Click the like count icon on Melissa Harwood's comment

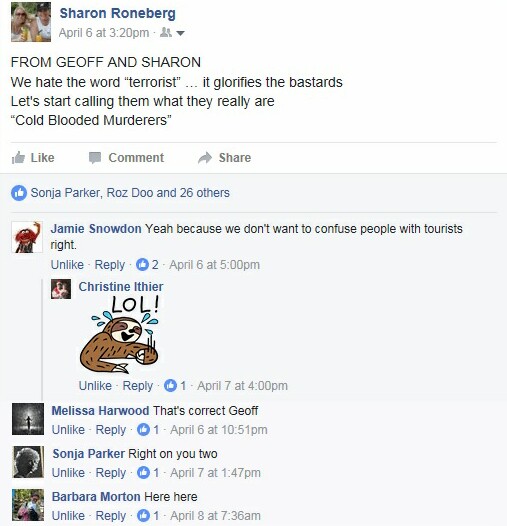pos(143,430)
